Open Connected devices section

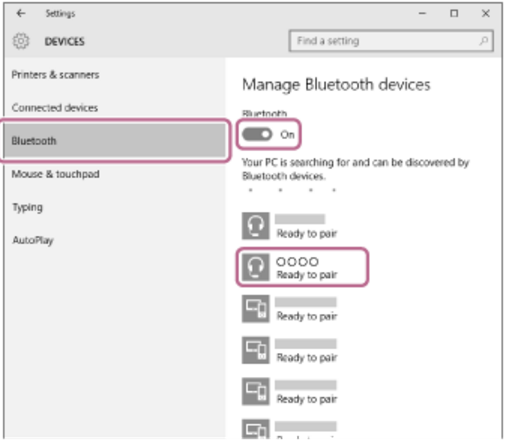[x=55, y=108]
